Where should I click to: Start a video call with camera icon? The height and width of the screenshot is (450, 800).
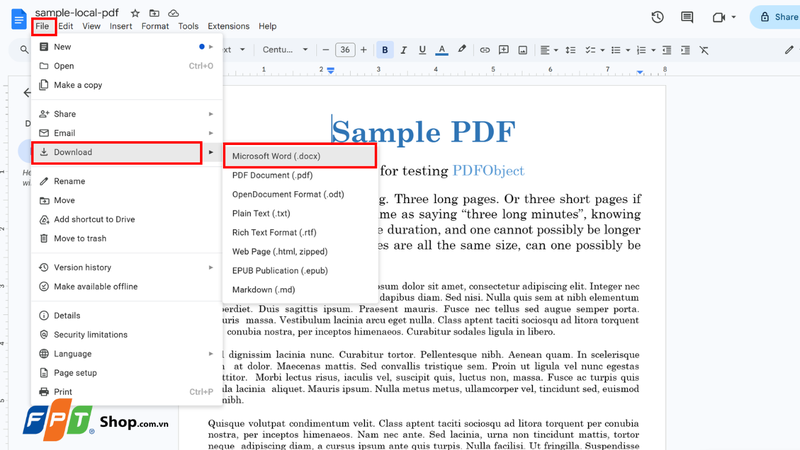point(719,17)
